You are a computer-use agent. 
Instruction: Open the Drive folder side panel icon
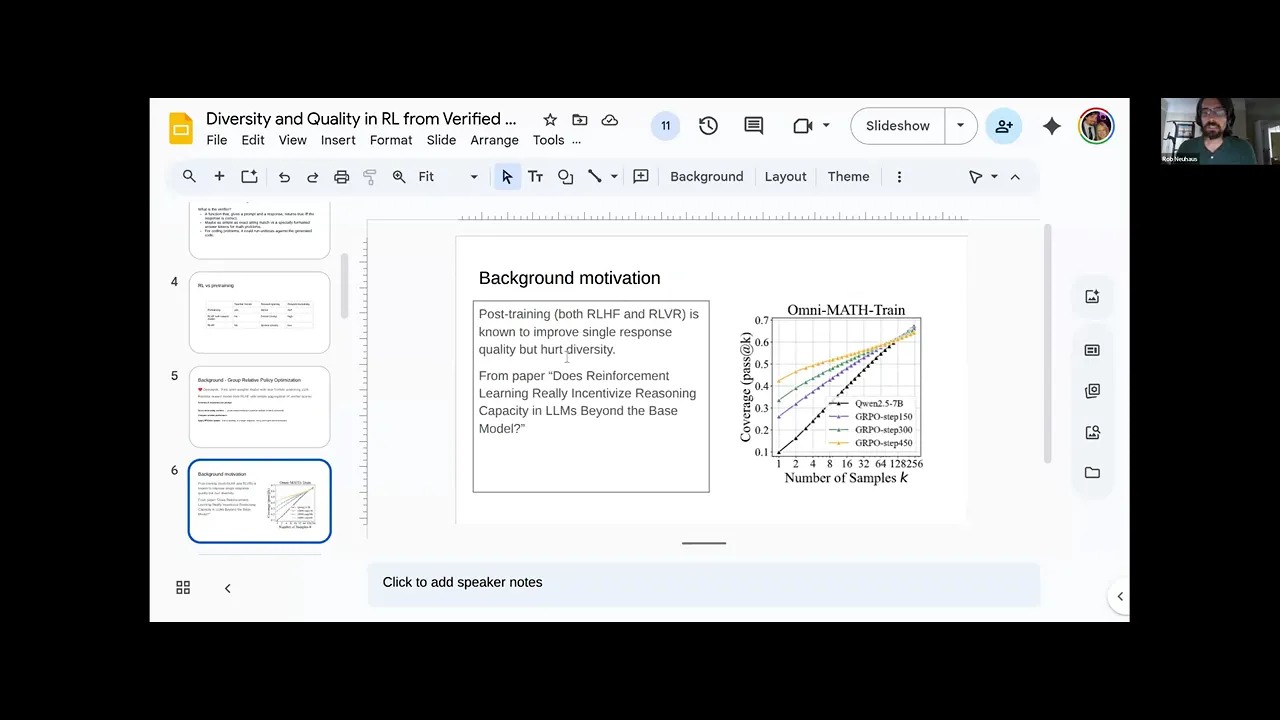click(1092, 472)
